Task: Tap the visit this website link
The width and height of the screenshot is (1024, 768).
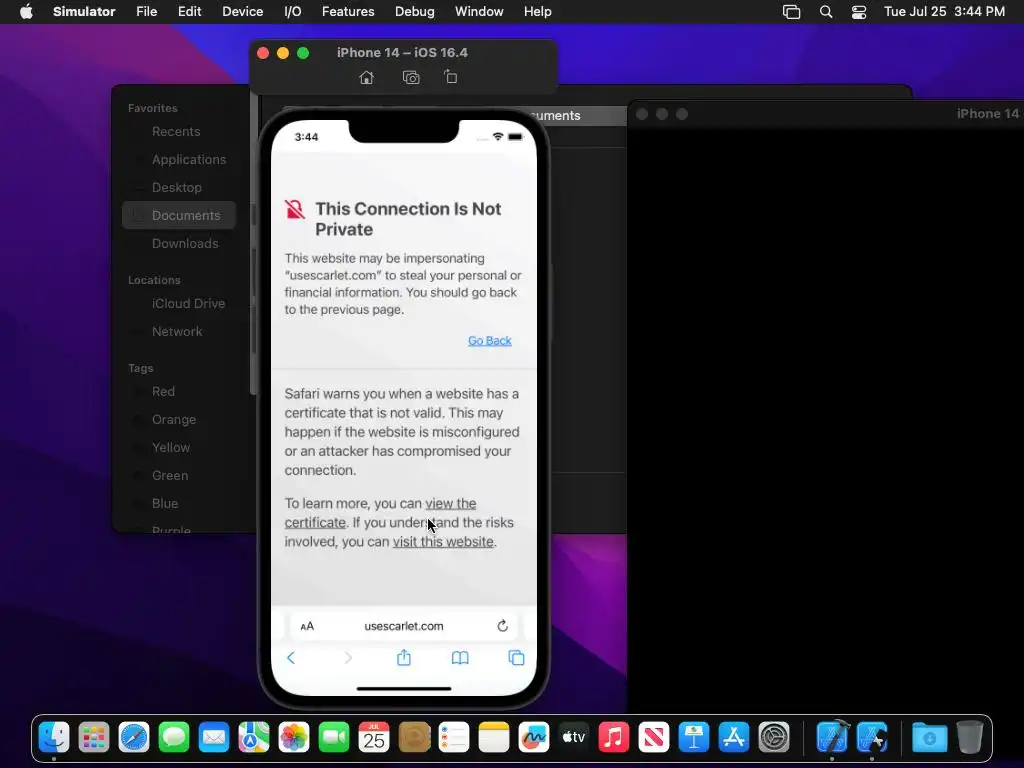Action: point(443,541)
